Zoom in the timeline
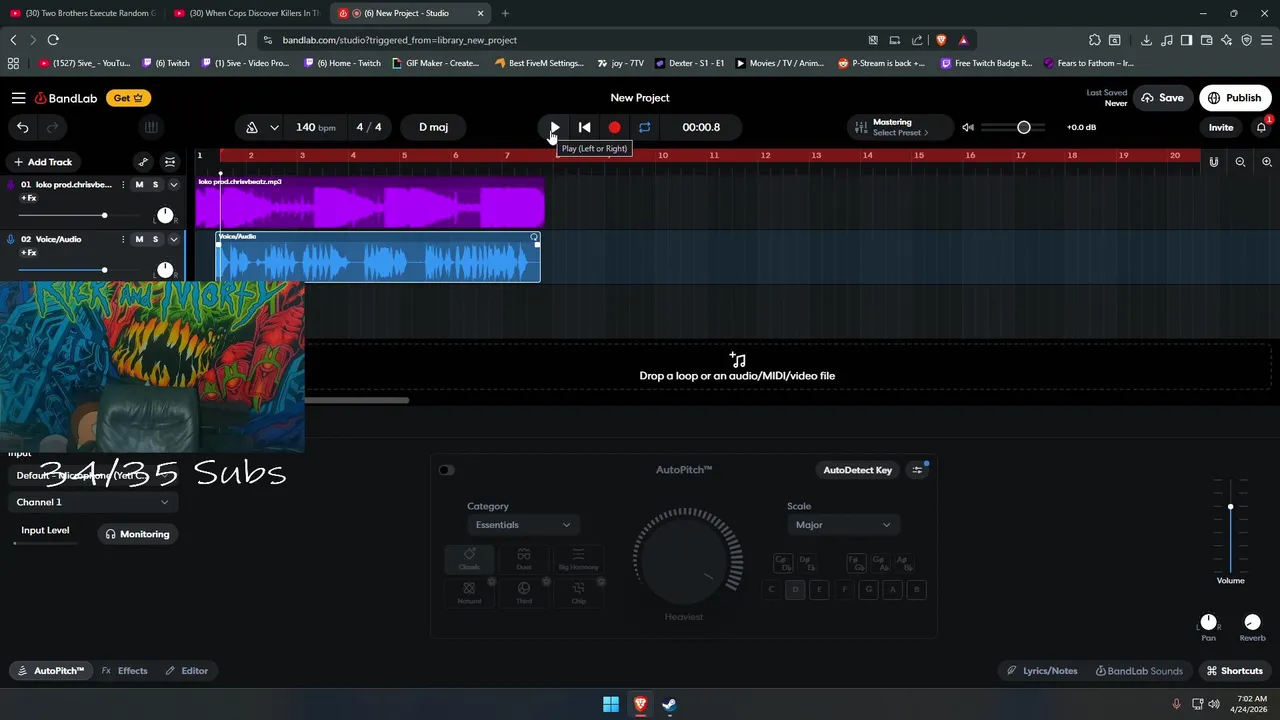Viewport: 1280px width, 720px height. click(x=1267, y=162)
